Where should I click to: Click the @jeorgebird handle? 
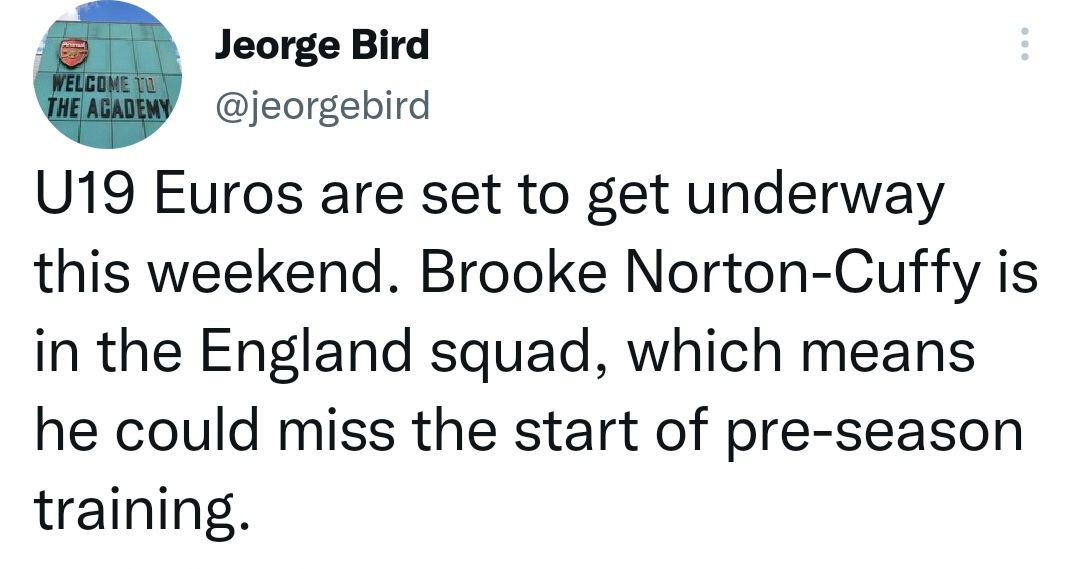point(322,104)
